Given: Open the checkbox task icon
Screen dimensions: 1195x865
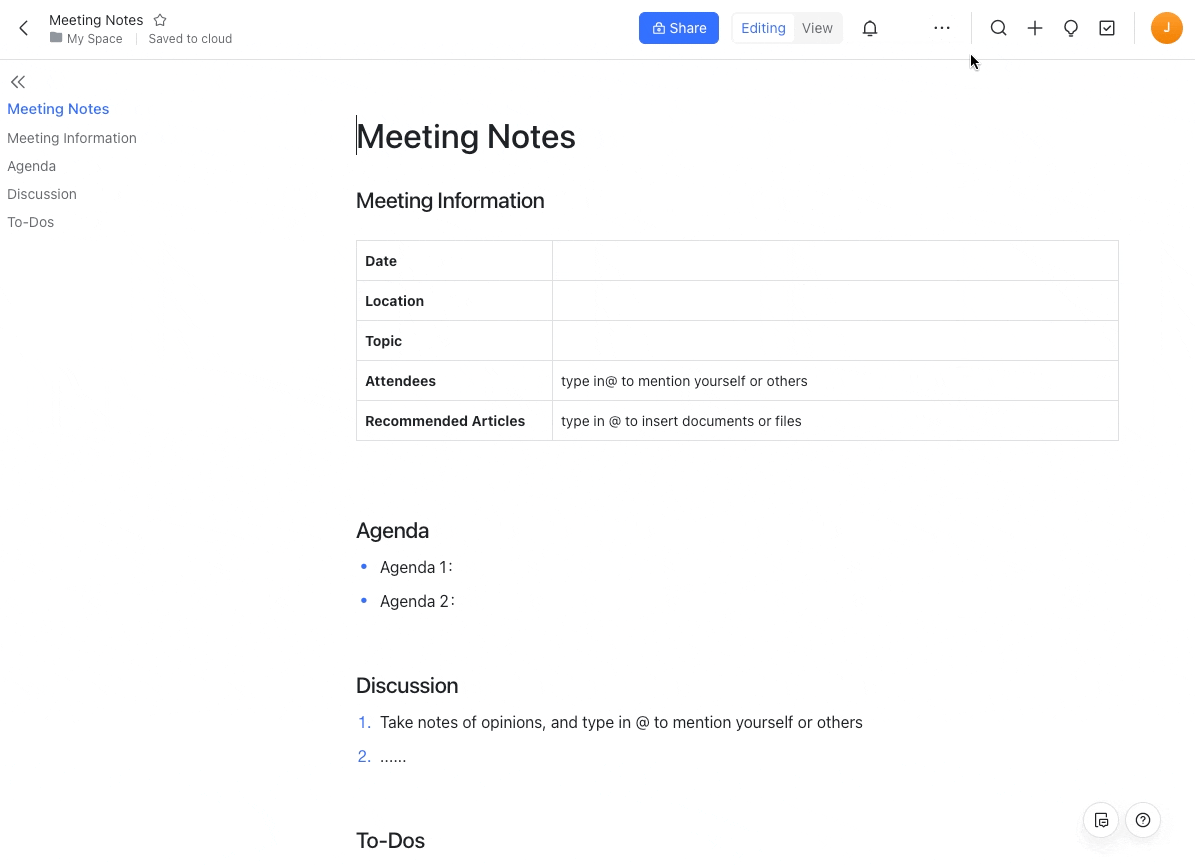Looking at the screenshot, I should tap(1107, 28).
